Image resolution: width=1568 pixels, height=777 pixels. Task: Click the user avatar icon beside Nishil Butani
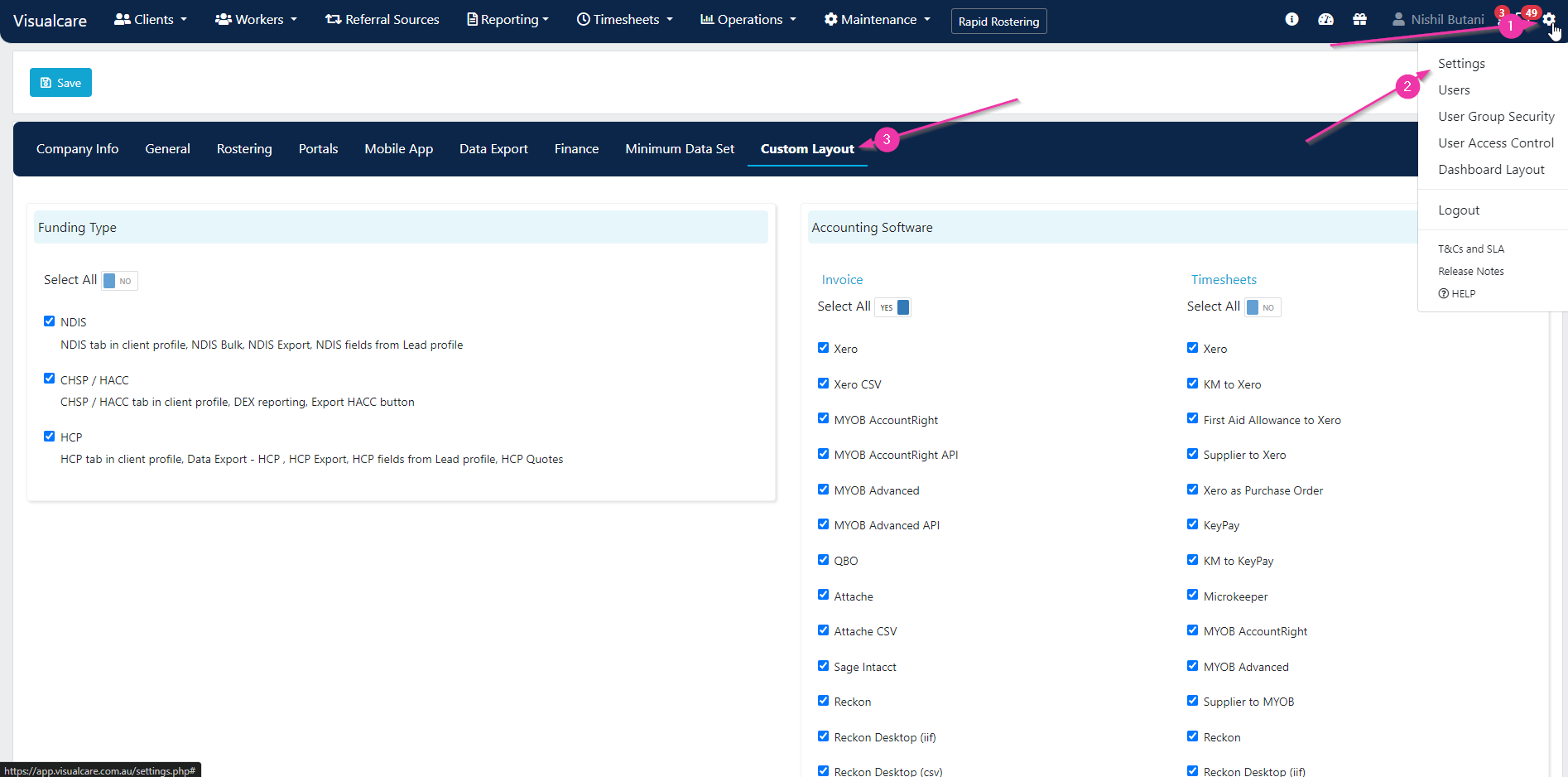(x=1398, y=19)
